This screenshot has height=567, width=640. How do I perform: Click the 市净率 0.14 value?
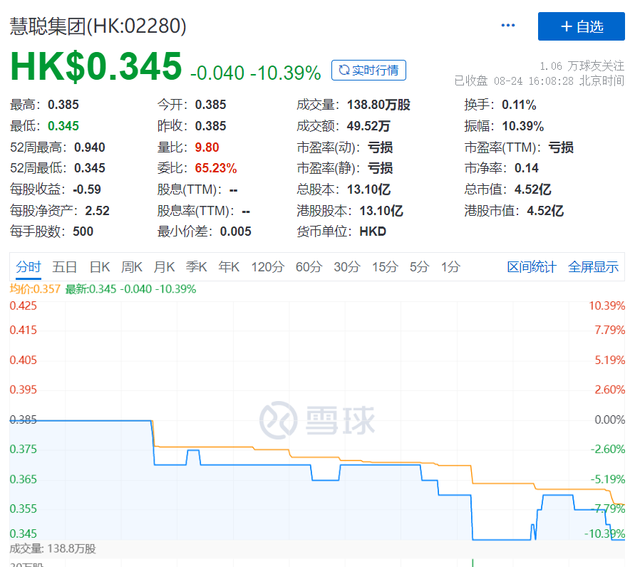[x=526, y=168]
